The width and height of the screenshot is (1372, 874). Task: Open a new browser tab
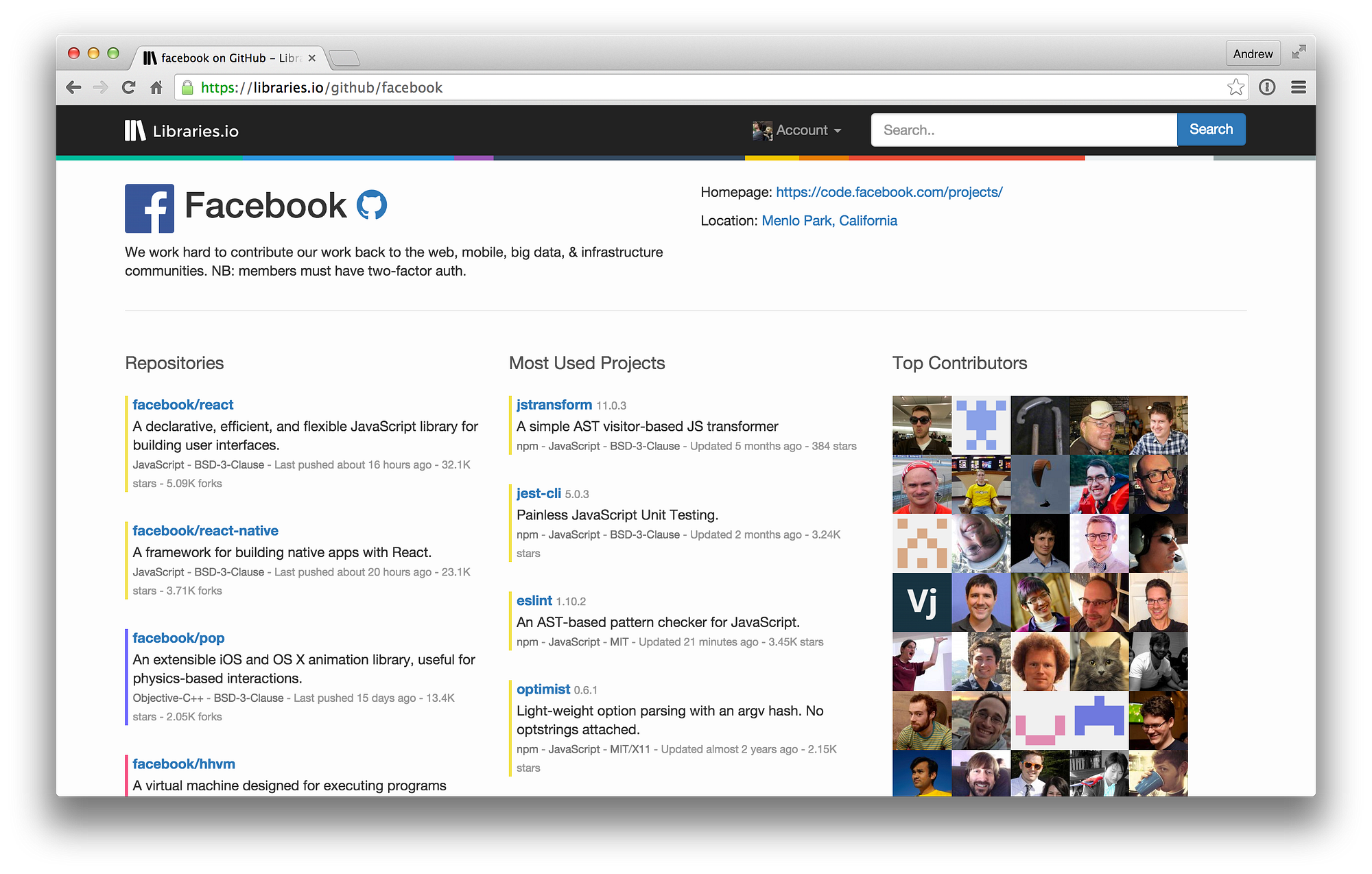(x=345, y=58)
